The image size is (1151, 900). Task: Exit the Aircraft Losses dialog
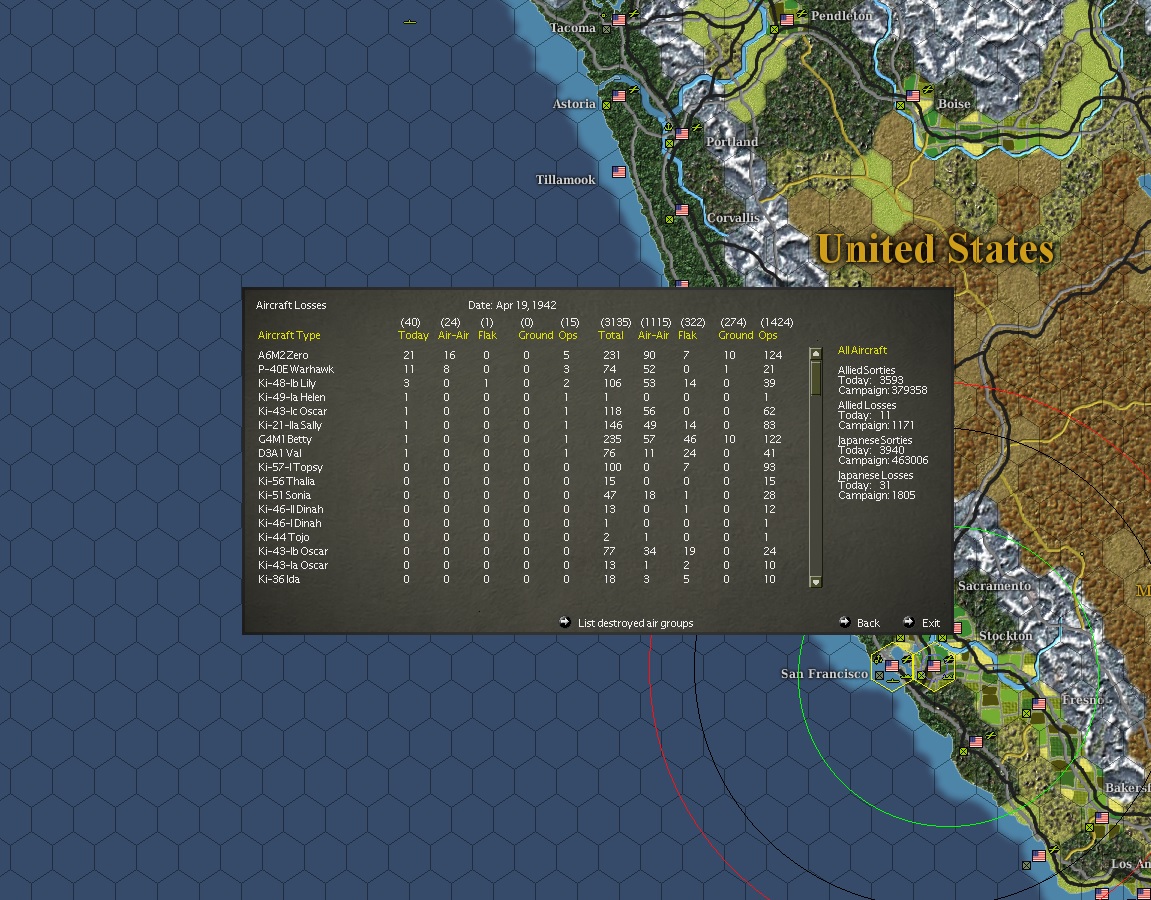tap(922, 623)
